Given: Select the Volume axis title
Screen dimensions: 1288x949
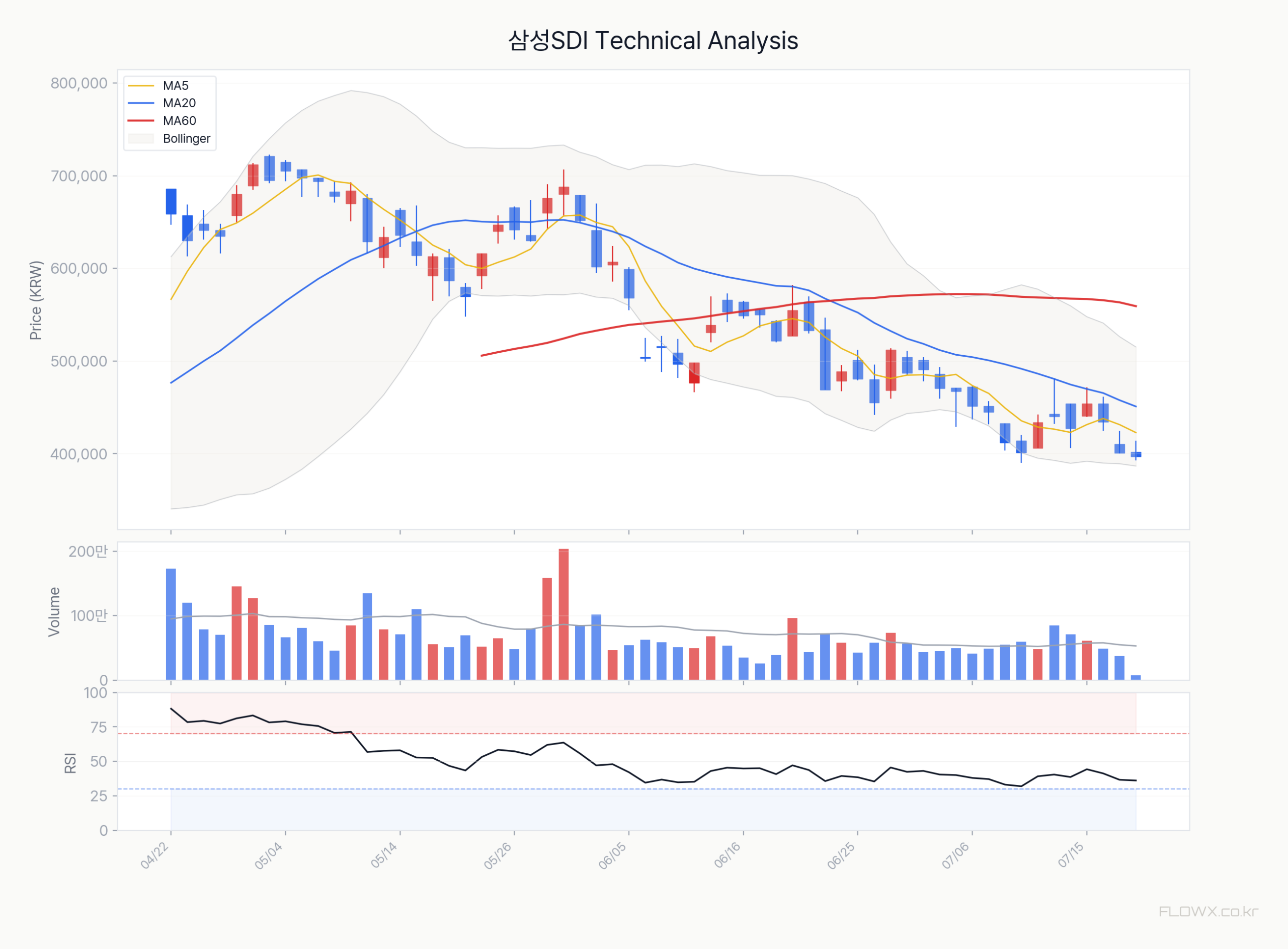Looking at the screenshot, I should pos(54,612).
